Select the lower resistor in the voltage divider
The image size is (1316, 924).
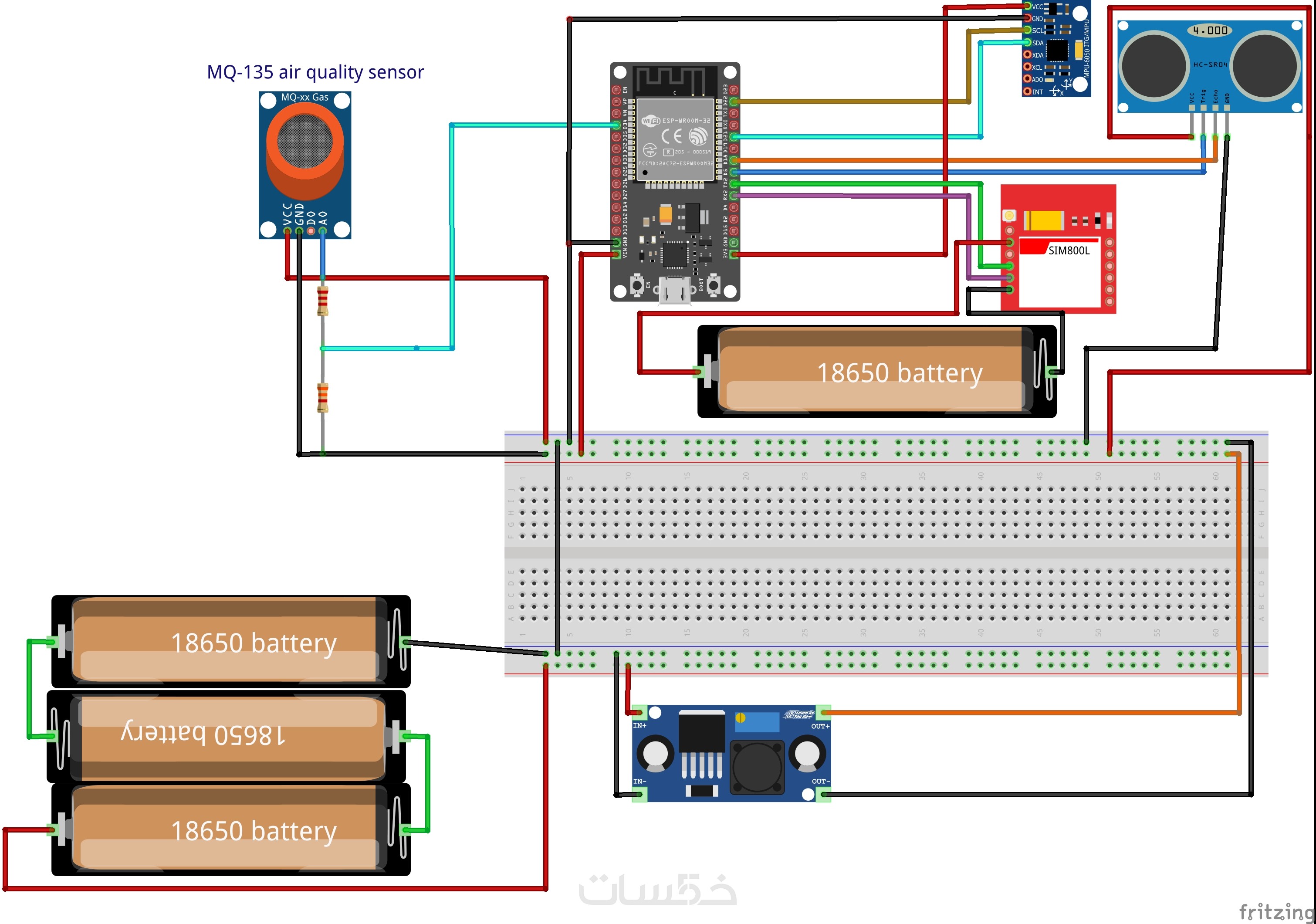click(x=323, y=398)
